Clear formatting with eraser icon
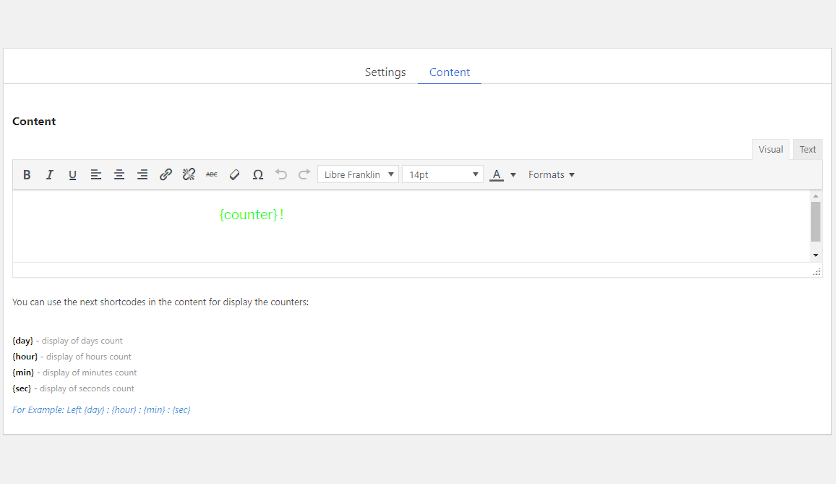 [235, 175]
